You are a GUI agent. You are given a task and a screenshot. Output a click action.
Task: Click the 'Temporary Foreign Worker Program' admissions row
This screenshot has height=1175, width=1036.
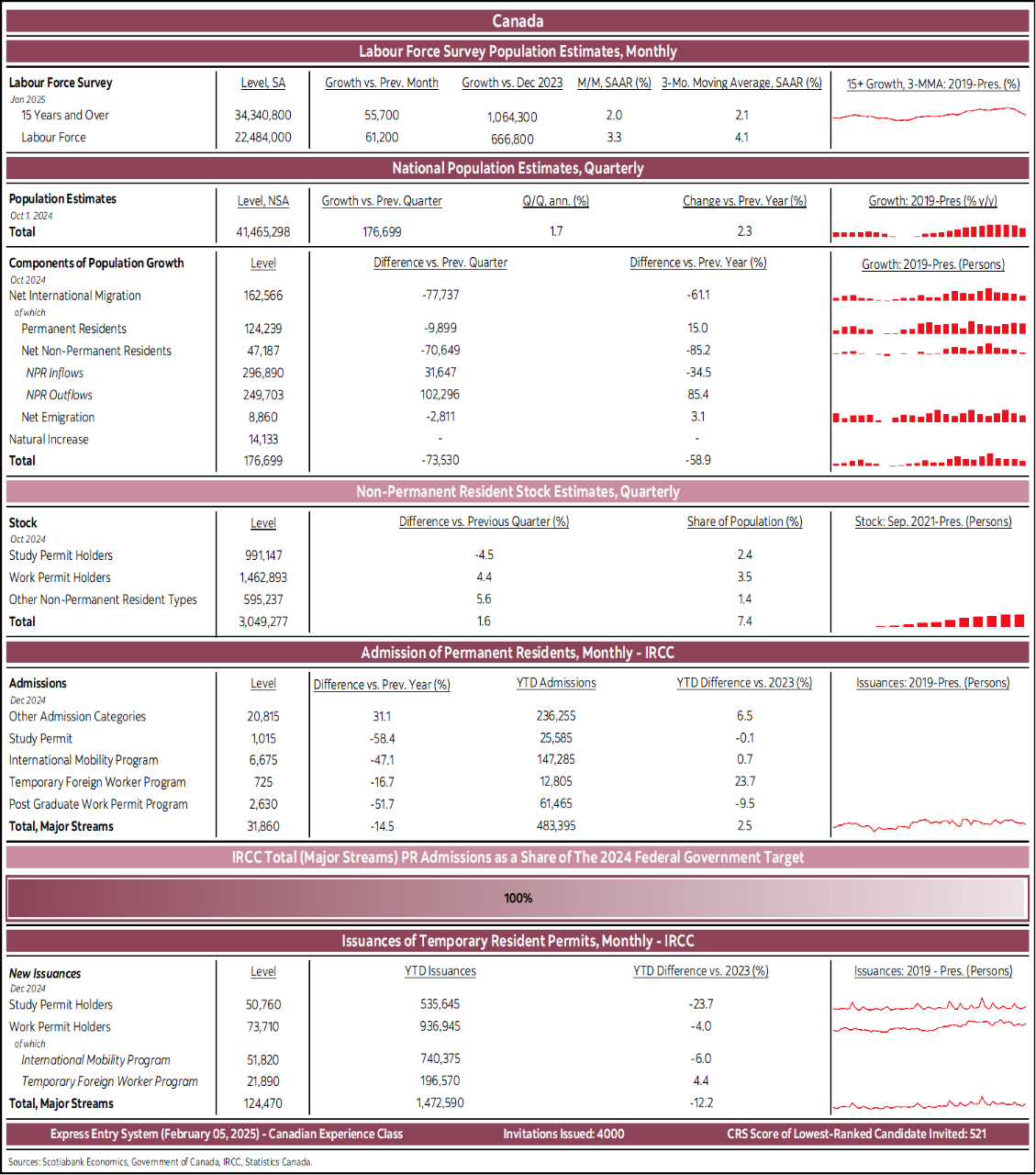97,782
